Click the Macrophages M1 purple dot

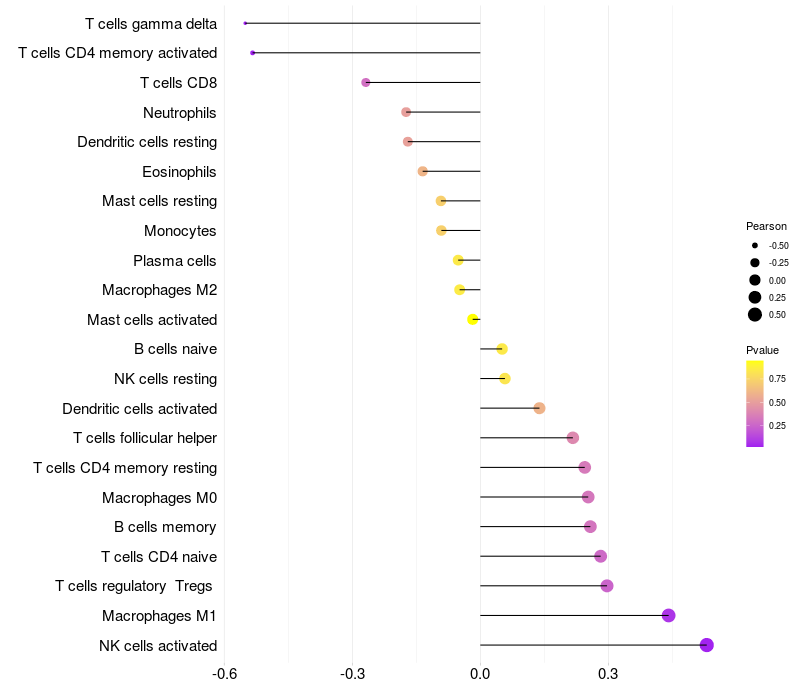pyautogui.click(x=668, y=615)
